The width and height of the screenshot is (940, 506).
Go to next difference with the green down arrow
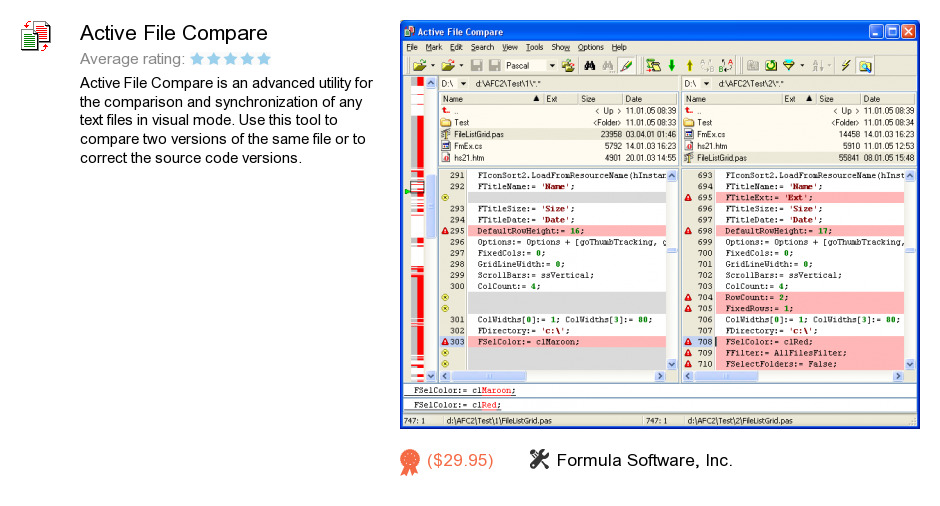point(671,65)
